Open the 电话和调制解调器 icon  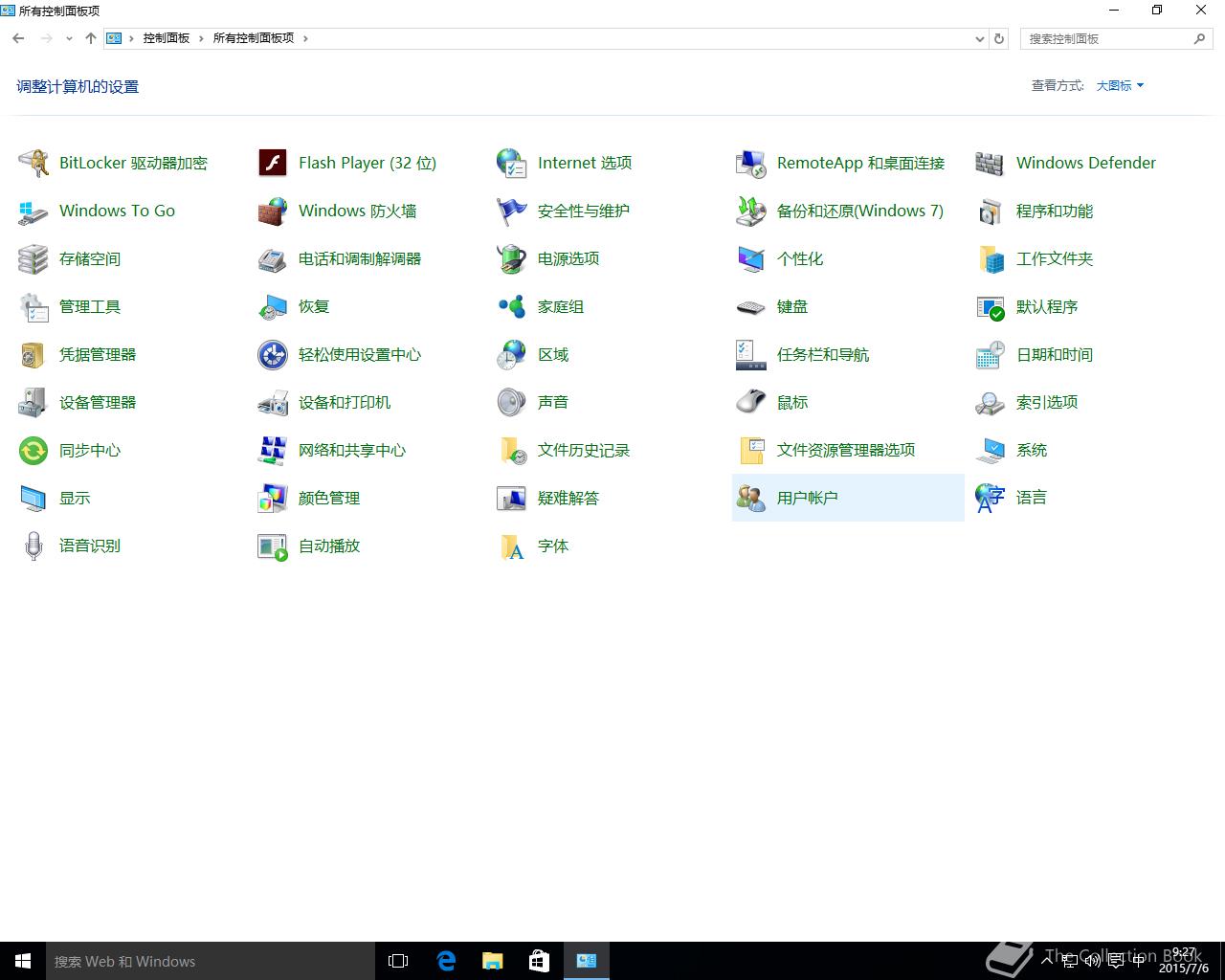click(273, 258)
